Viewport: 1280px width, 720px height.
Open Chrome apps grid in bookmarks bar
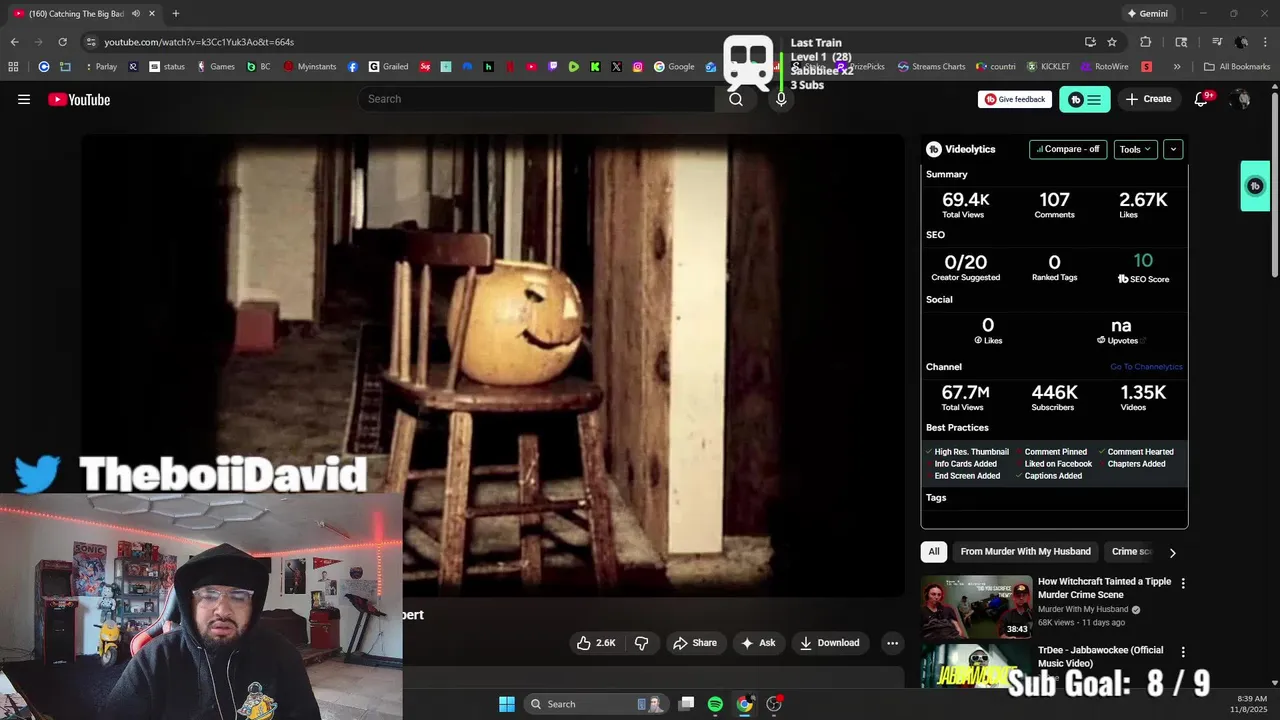click(13, 67)
